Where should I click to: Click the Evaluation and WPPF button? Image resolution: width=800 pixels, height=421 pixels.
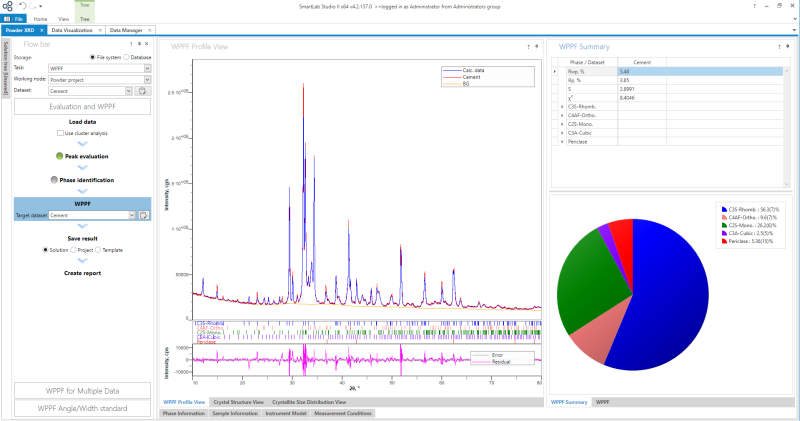[x=82, y=107]
